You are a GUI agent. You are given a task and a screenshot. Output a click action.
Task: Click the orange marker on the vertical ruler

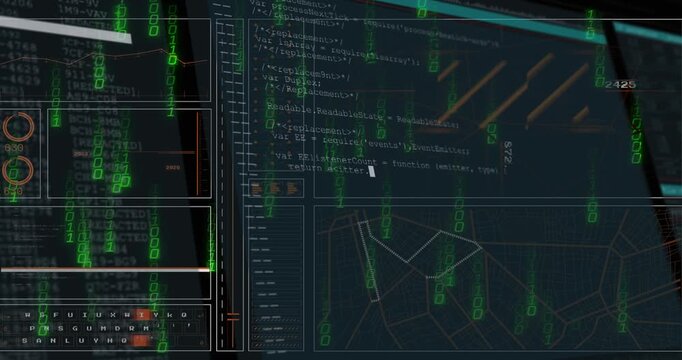coord(233,317)
